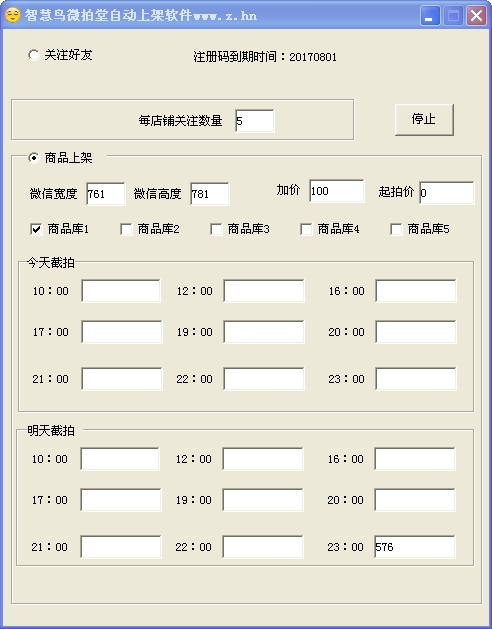Click the smiley app icon in title bar

click(x=12, y=16)
